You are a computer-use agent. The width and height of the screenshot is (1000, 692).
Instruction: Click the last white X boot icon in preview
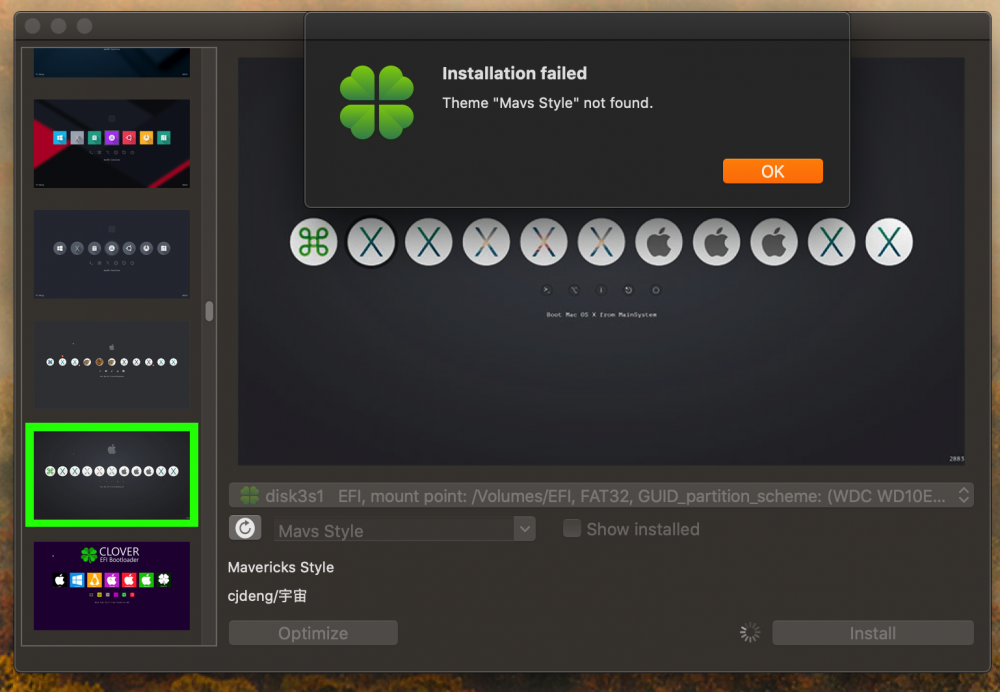[888, 242]
